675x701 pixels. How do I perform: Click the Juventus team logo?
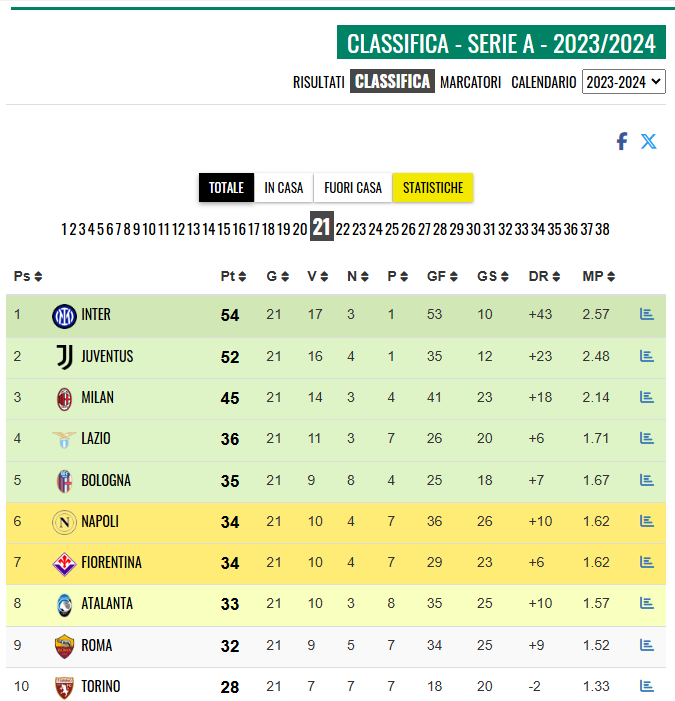(x=64, y=356)
